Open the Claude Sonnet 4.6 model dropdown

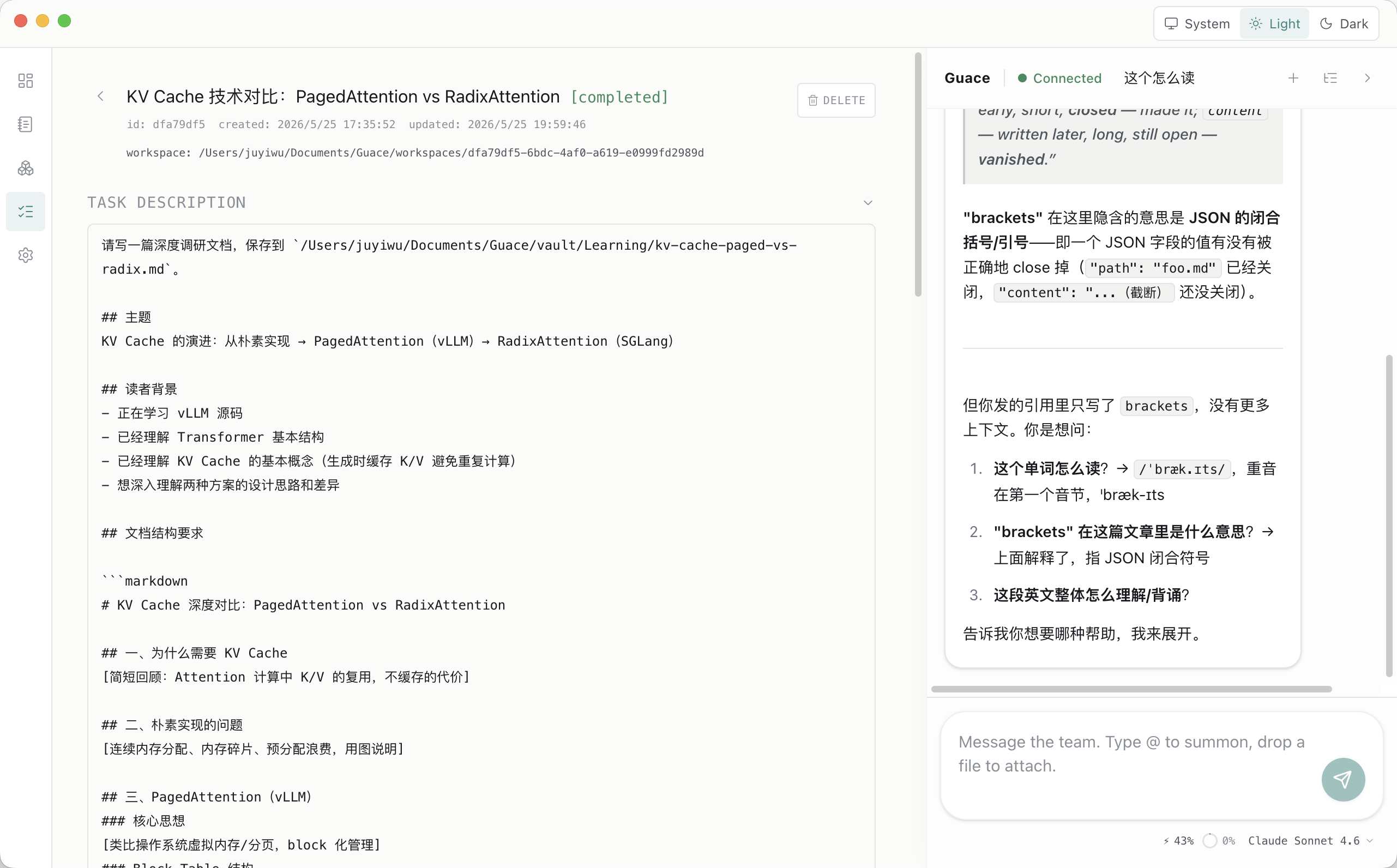pyautogui.click(x=1310, y=840)
